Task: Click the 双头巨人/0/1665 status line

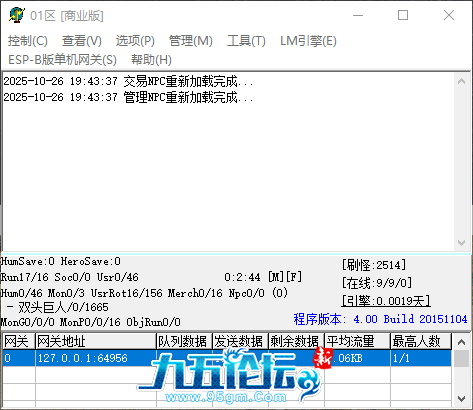Action: 57,307
